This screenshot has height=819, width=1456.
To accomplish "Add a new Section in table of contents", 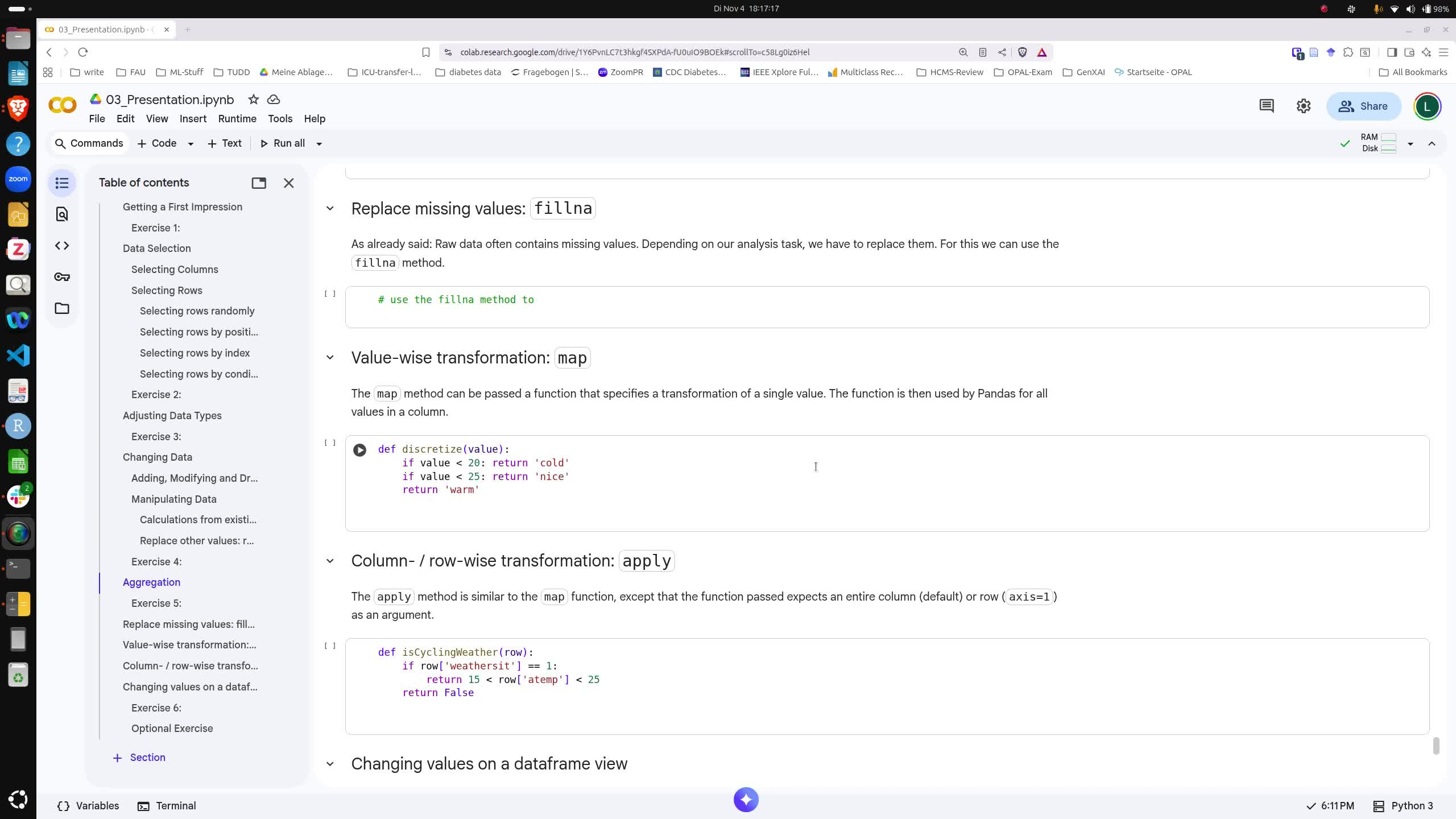I will tap(139, 758).
